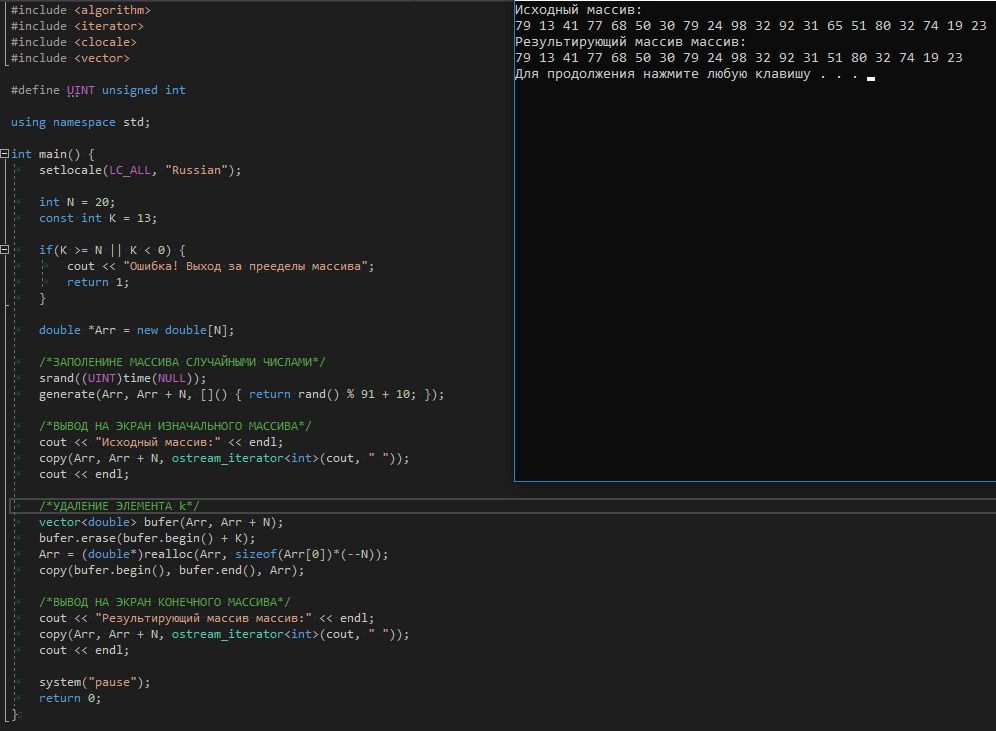
Task: Click the system("pause") line
Action: coord(94,682)
